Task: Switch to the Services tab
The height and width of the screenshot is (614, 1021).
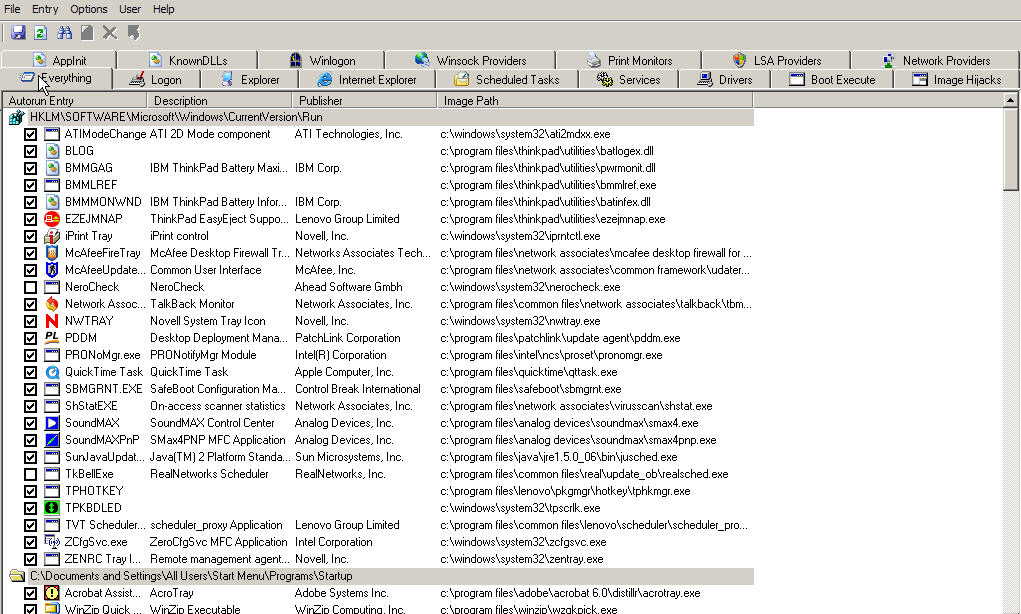Action: click(x=628, y=79)
